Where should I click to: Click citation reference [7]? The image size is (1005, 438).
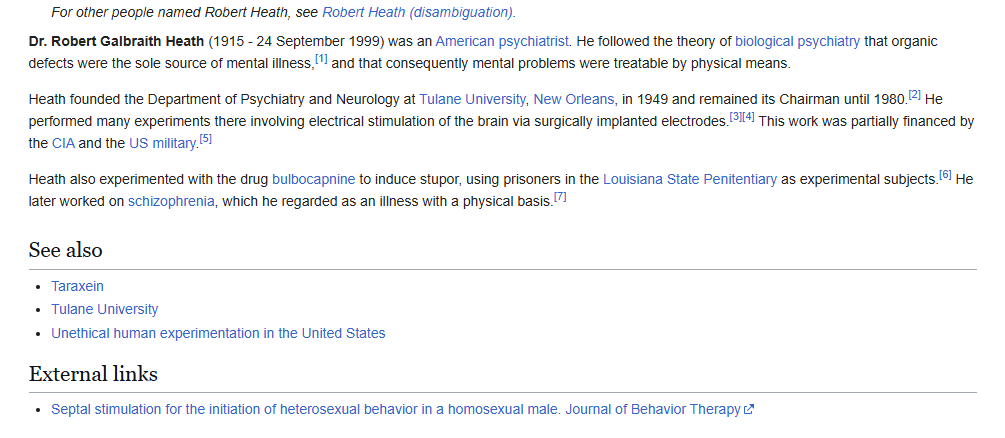pyautogui.click(x=560, y=197)
